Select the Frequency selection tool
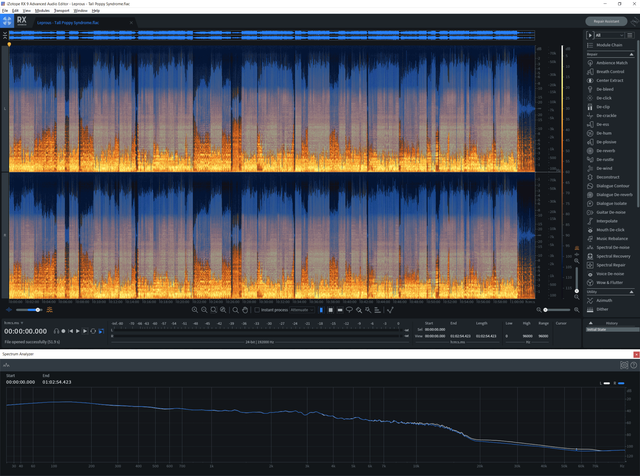The height and width of the screenshot is (476, 640). click(340, 310)
